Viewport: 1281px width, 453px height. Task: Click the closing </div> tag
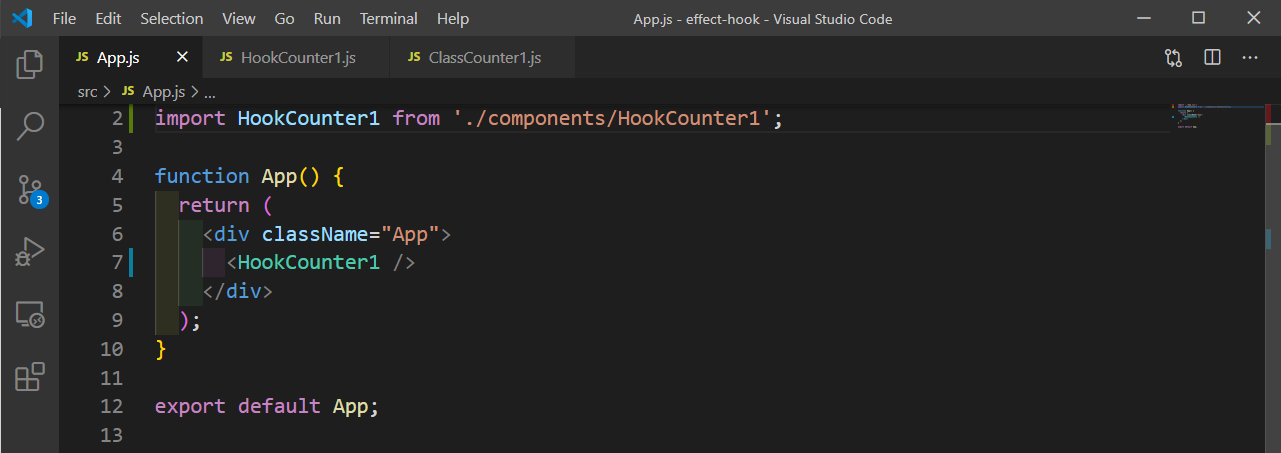click(x=238, y=292)
